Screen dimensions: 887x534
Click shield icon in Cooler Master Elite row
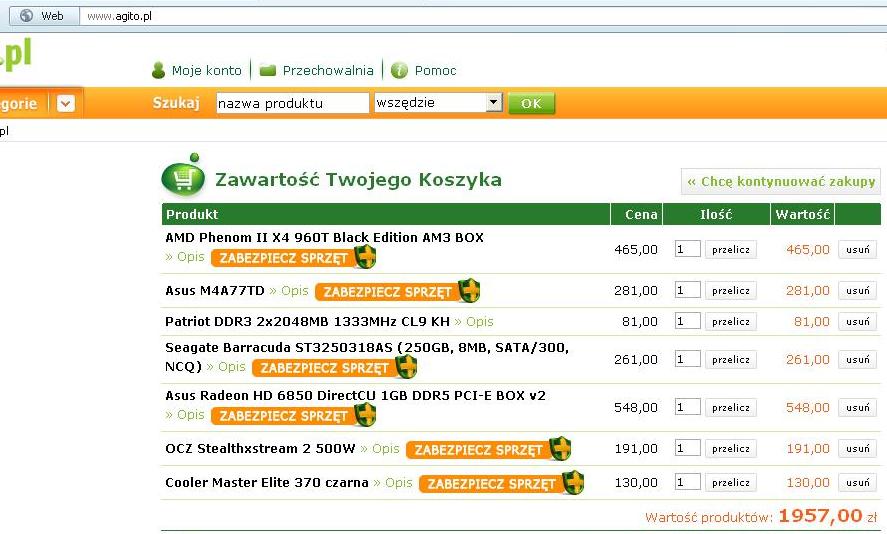[x=573, y=483]
